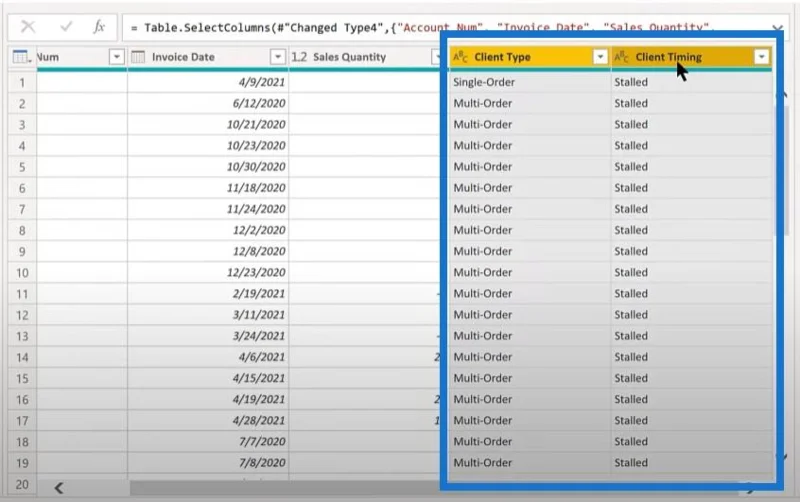Viewport: 800px width, 502px height.
Task: Click Stalled cell in row 19
Action: 691,463
